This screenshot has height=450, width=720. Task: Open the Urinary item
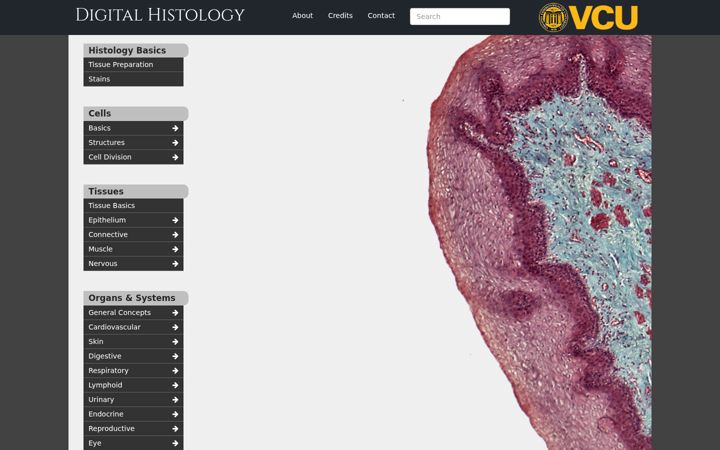point(133,399)
